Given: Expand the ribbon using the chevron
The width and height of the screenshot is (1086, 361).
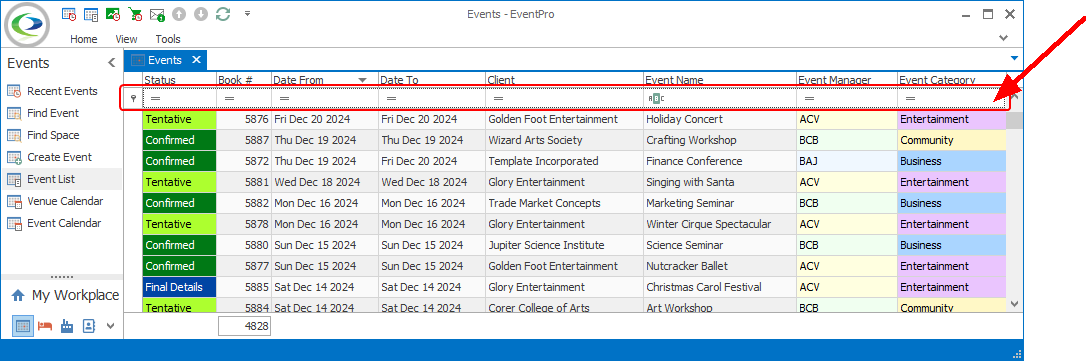Looking at the screenshot, I should click(1004, 37).
